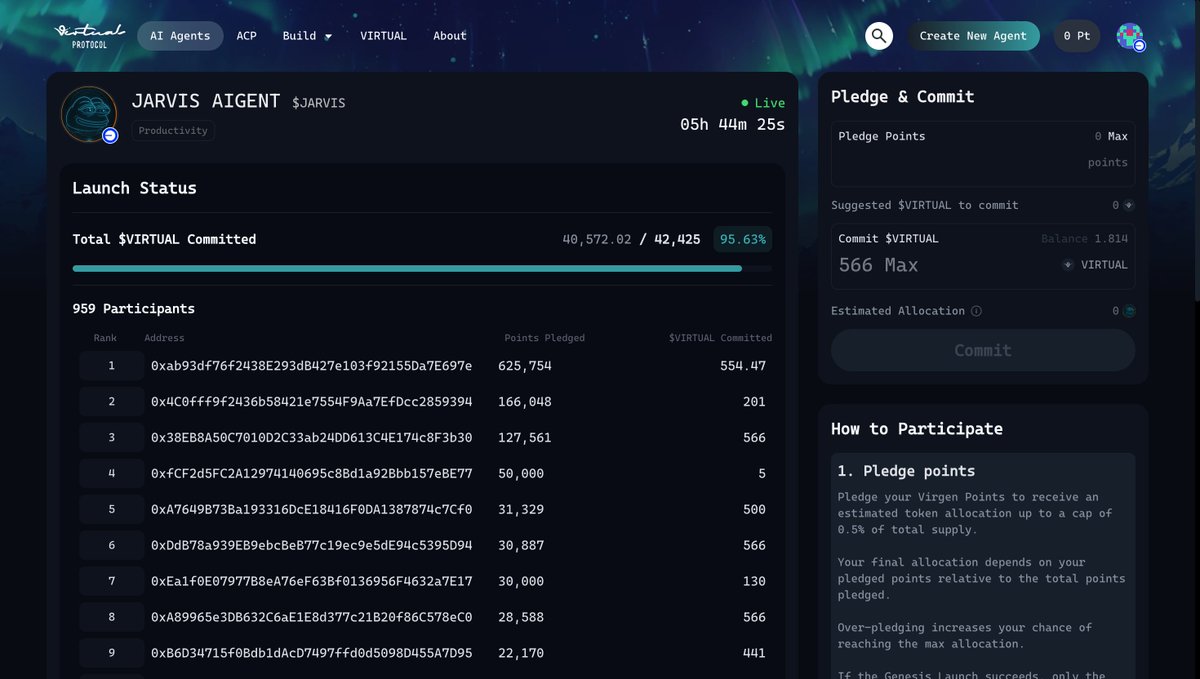
Task: Click the 95.63% progress badge
Action: pos(742,240)
